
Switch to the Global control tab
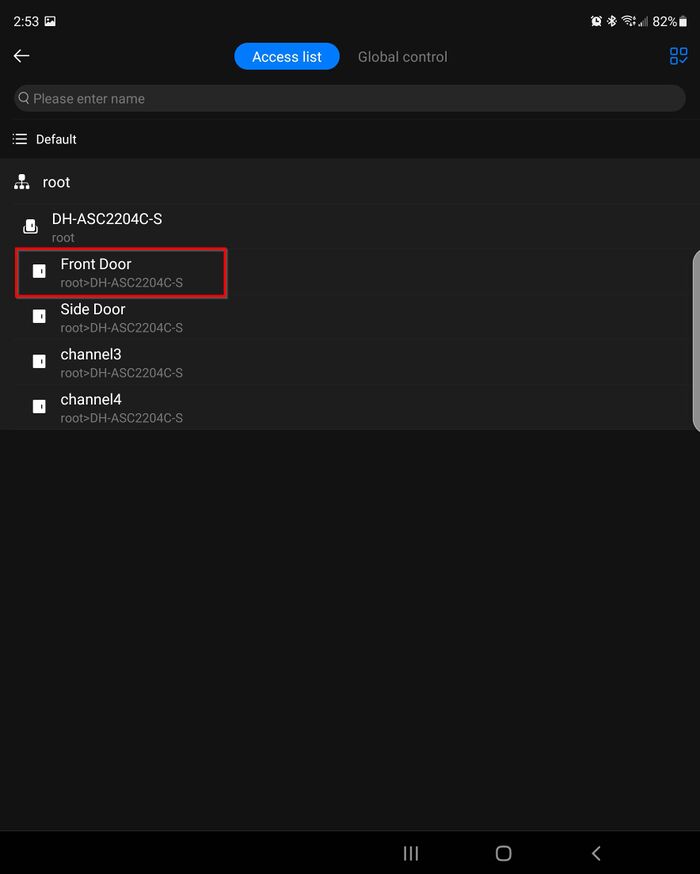tap(403, 57)
